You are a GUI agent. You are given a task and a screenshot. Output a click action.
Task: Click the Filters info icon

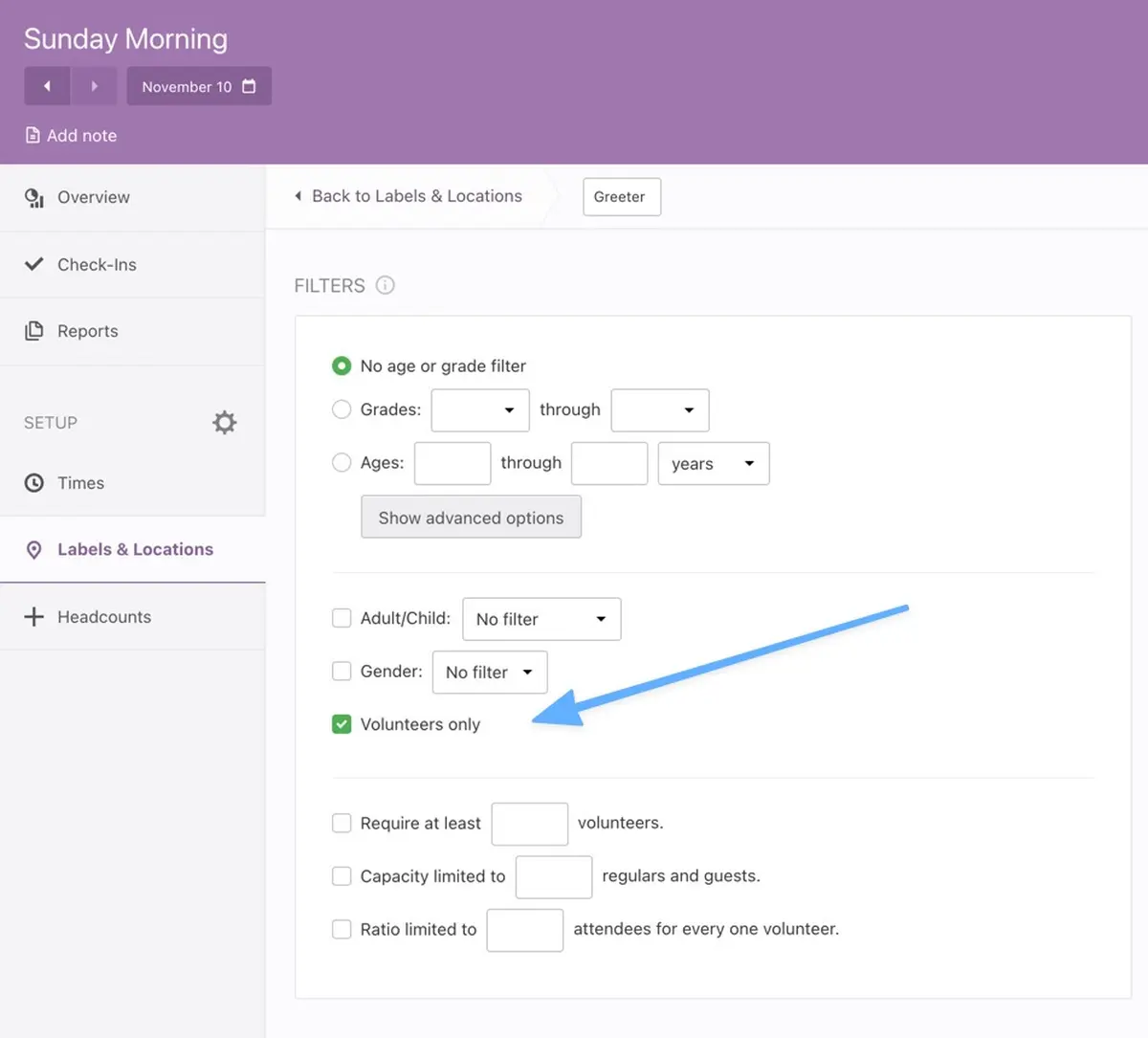386,285
